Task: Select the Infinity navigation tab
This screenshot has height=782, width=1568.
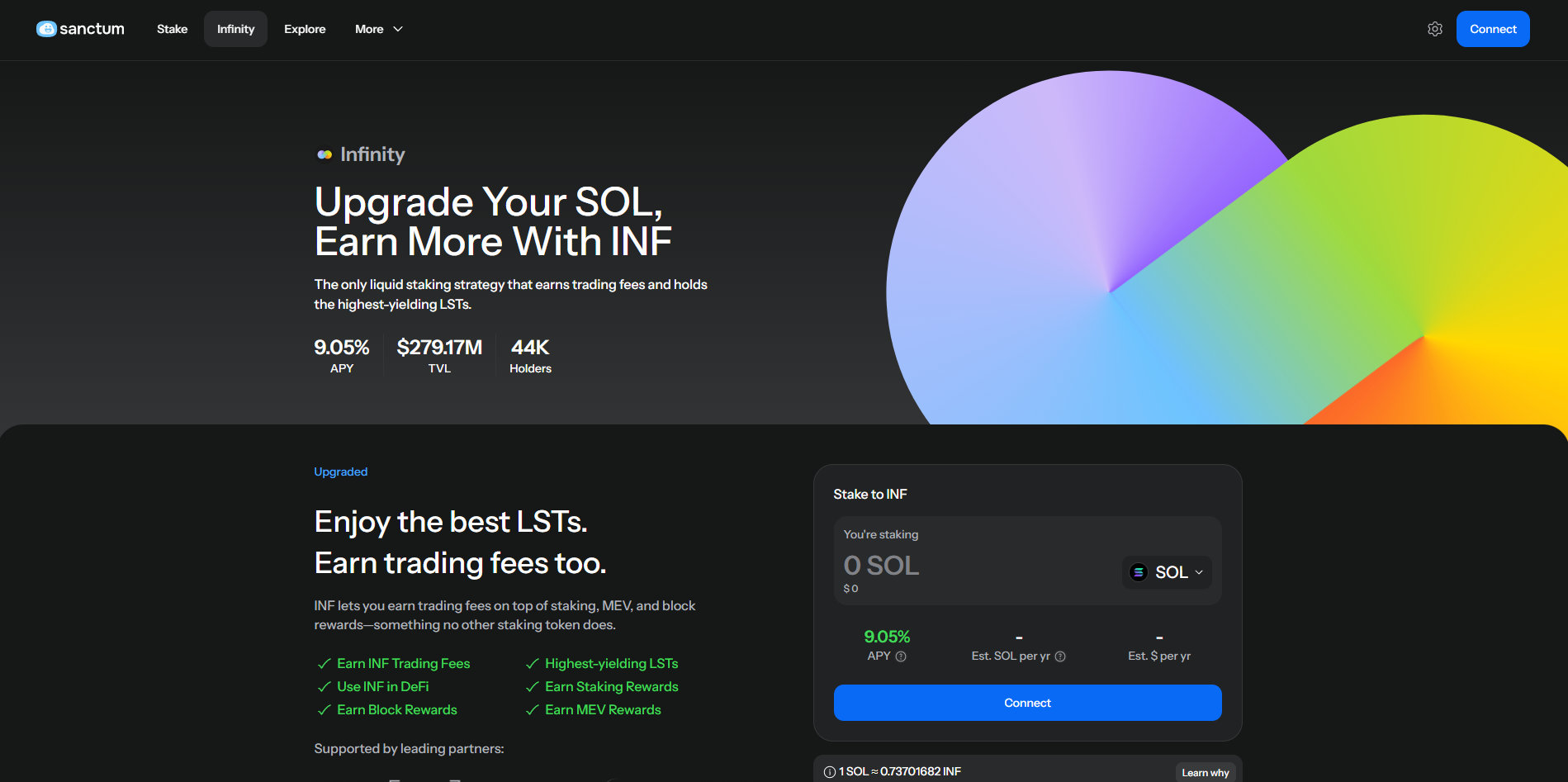Action: 235,29
